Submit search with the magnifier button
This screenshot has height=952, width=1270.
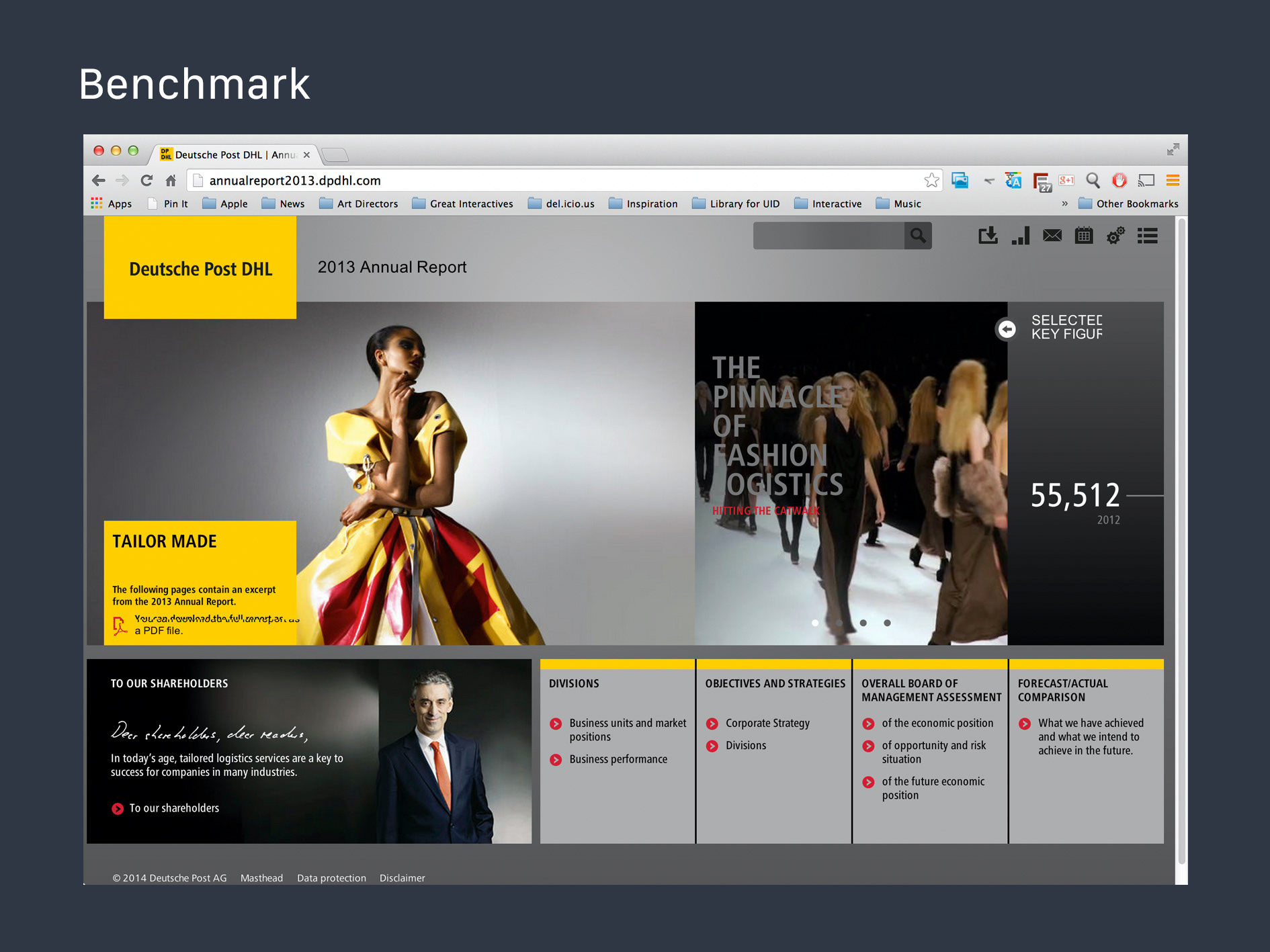pos(918,236)
